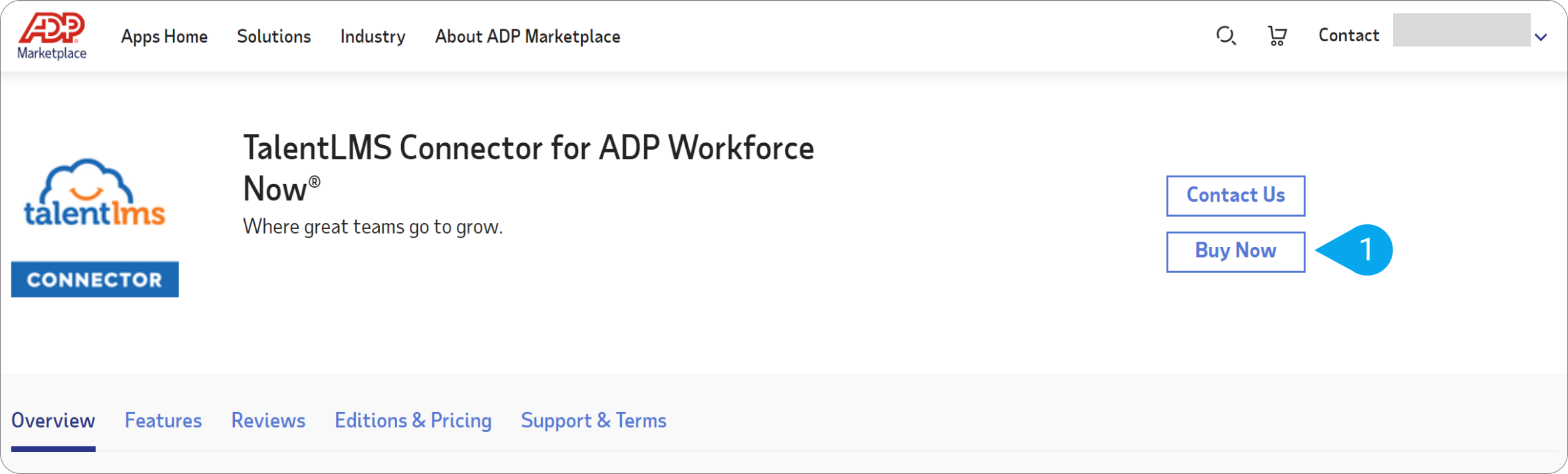
Task: Open the Solutions menu
Action: (x=274, y=36)
